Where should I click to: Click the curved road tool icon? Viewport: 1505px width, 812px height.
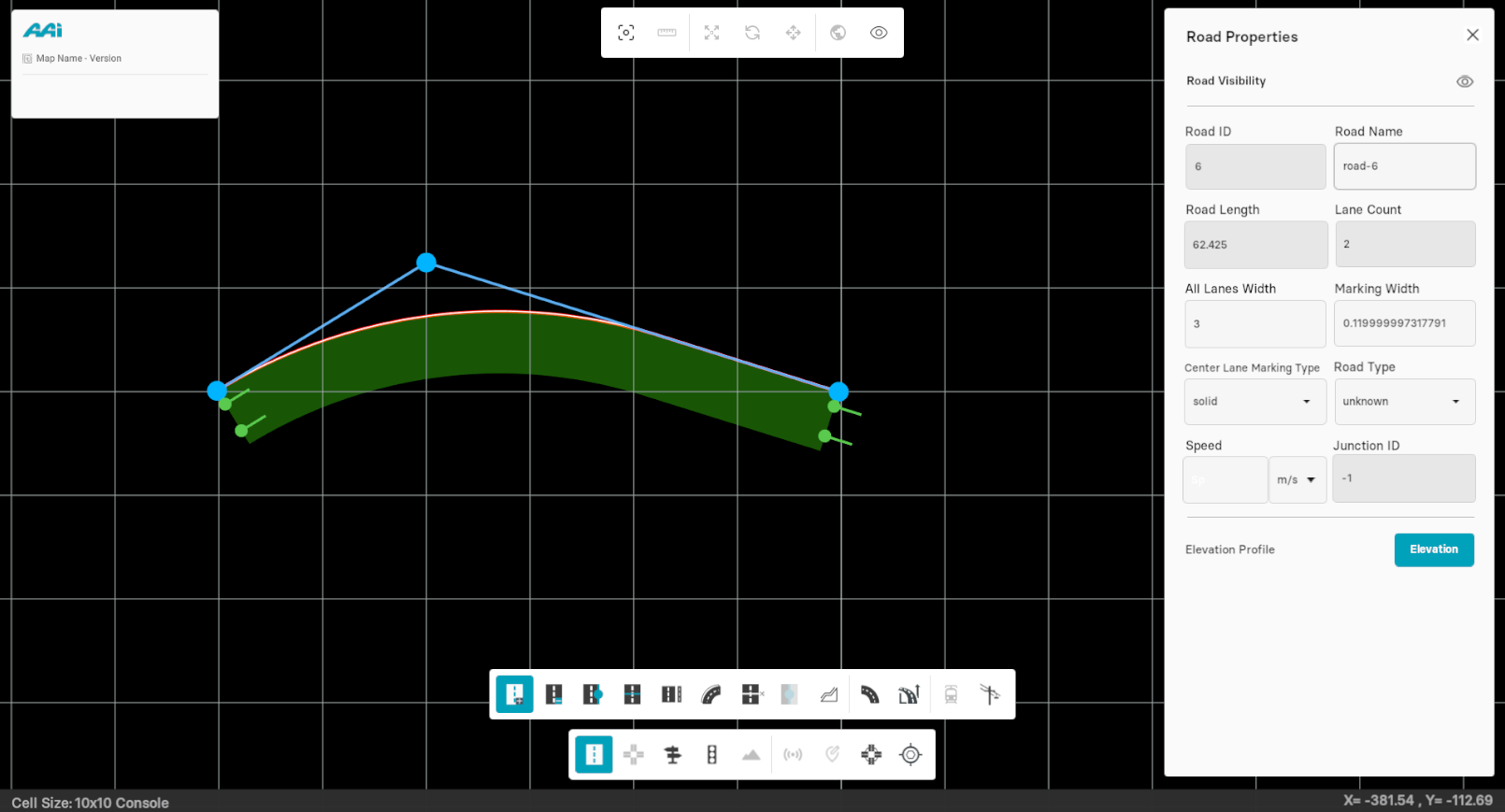pyautogui.click(x=711, y=694)
